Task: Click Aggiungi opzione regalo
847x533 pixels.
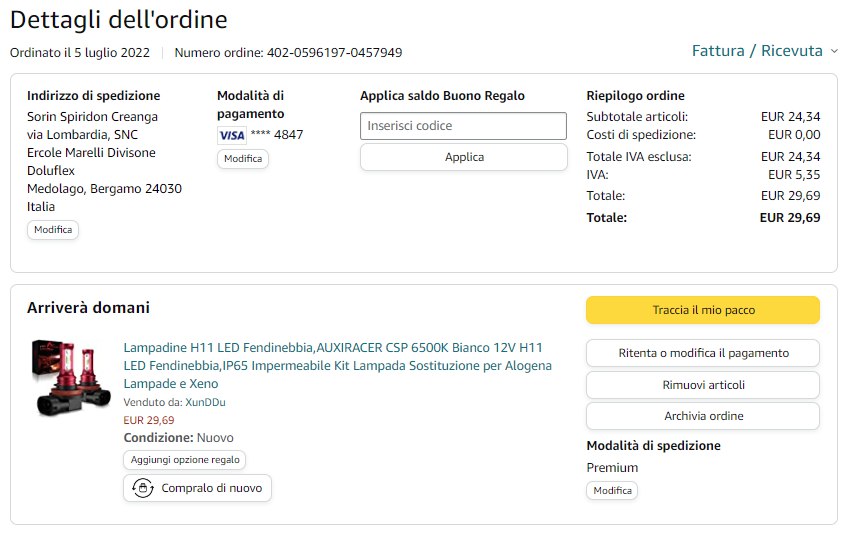Action: [185, 460]
